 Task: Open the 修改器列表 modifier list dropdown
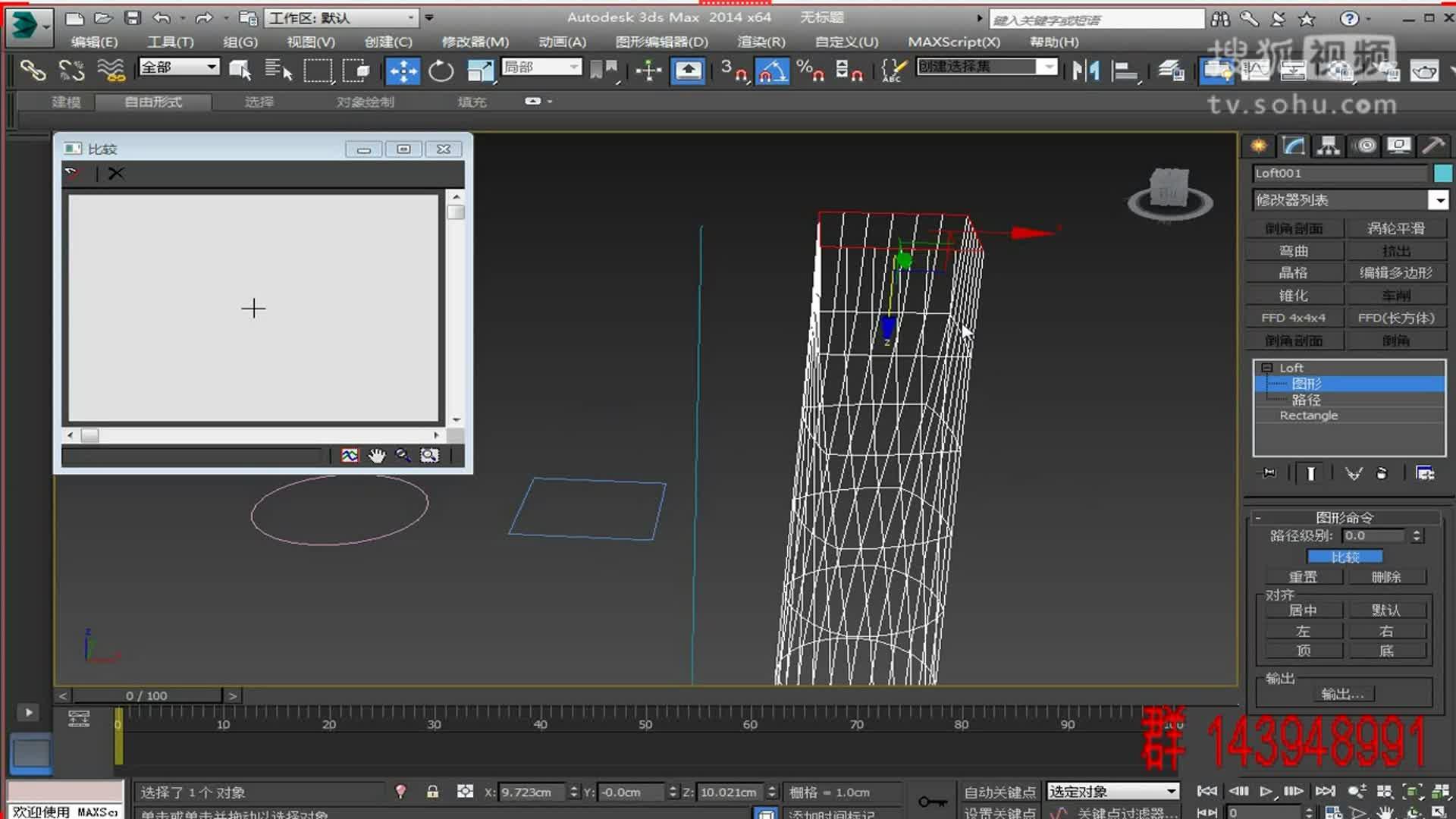1439,199
